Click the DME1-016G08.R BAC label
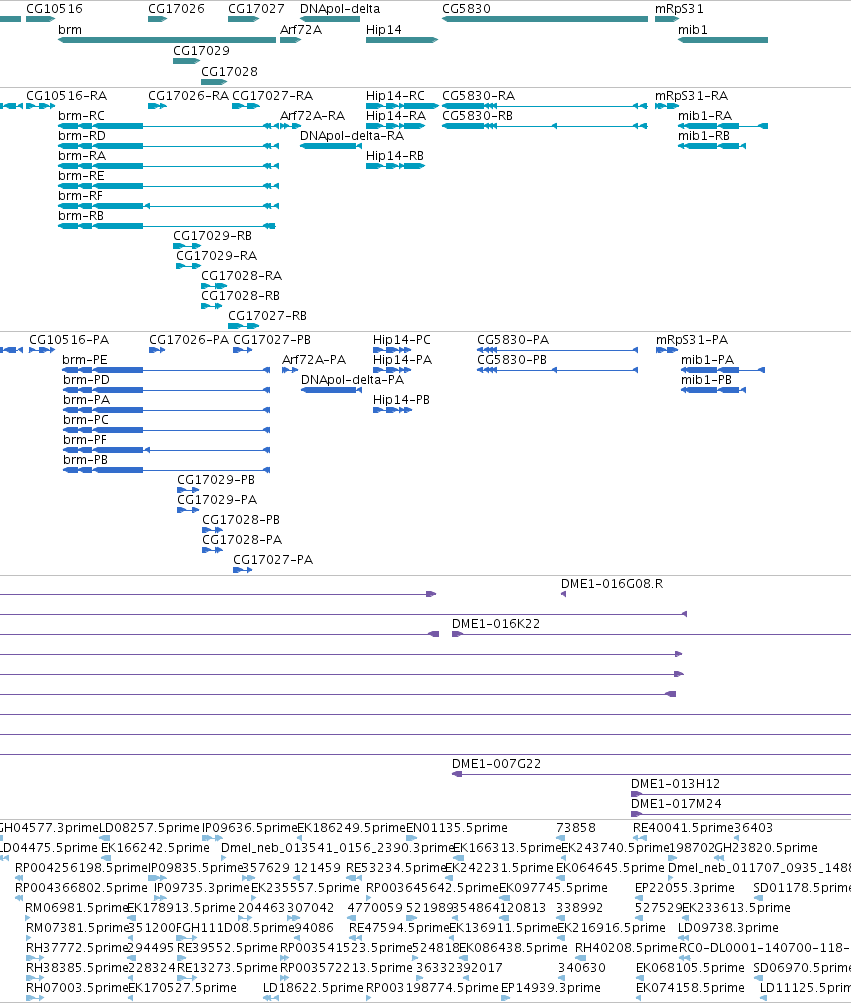Screen dimensions: 851x1003 pyautogui.click(x=612, y=584)
